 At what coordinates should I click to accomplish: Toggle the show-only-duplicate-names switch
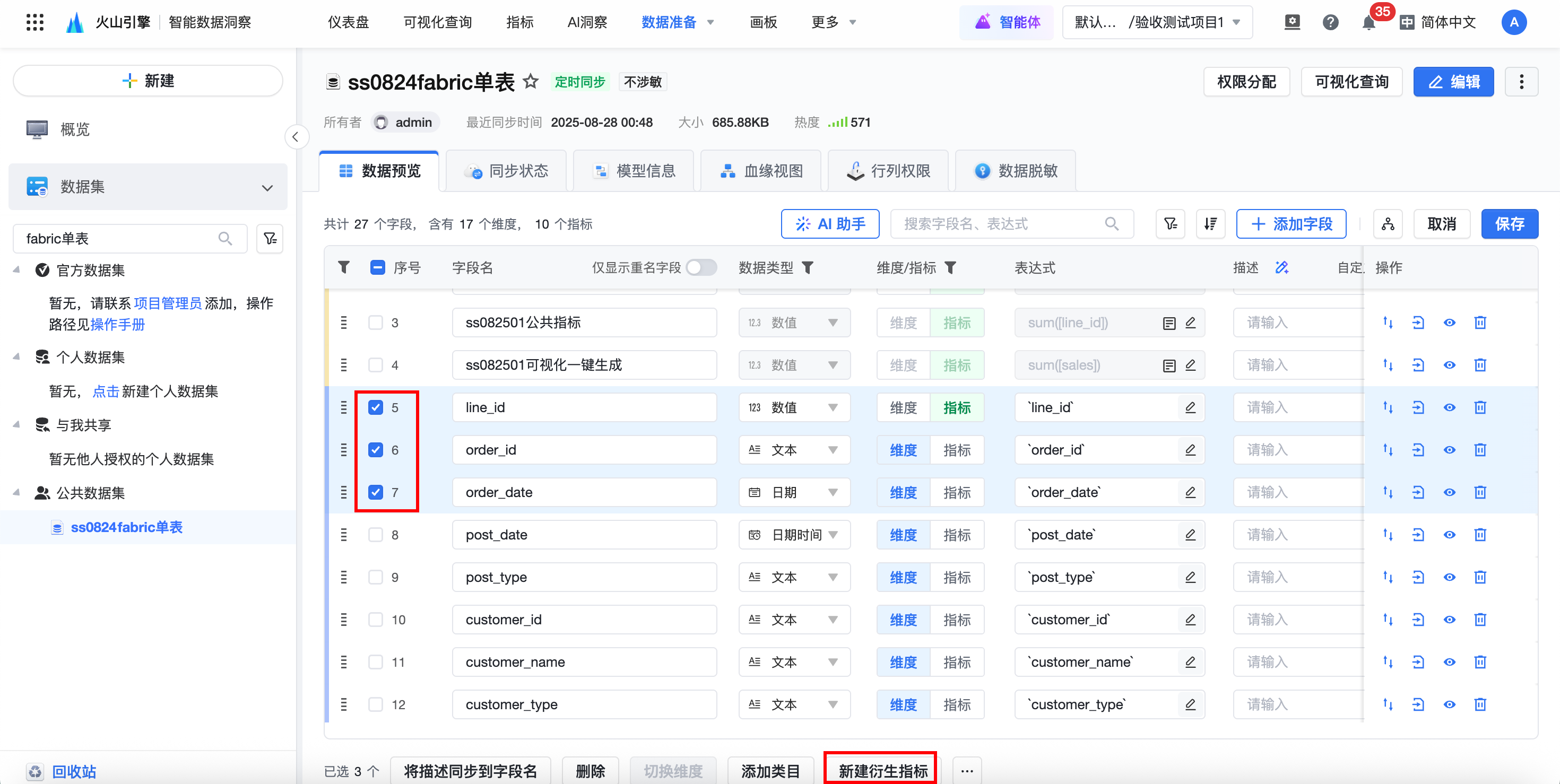pyautogui.click(x=701, y=267)
